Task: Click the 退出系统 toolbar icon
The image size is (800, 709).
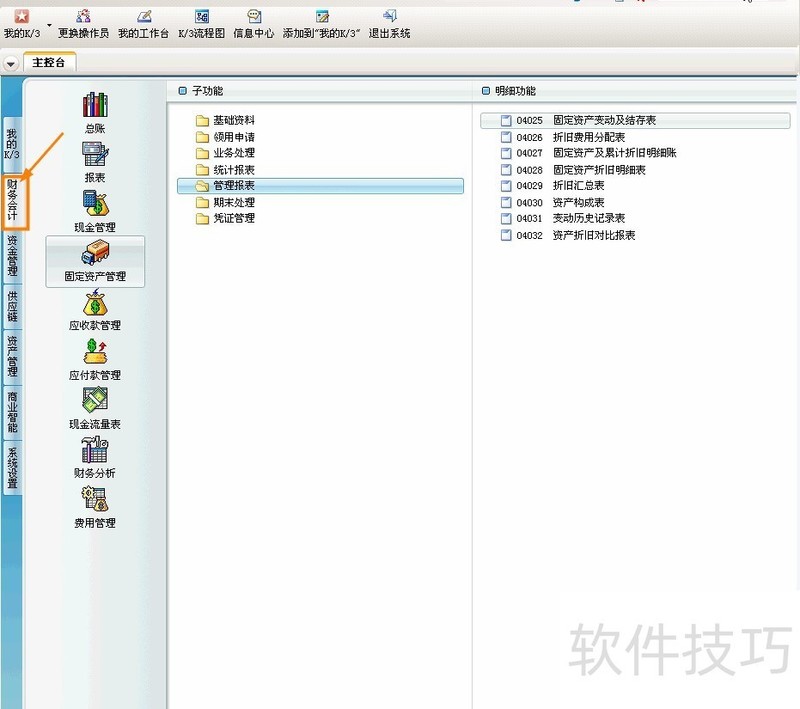Action: tap(389, 24)
